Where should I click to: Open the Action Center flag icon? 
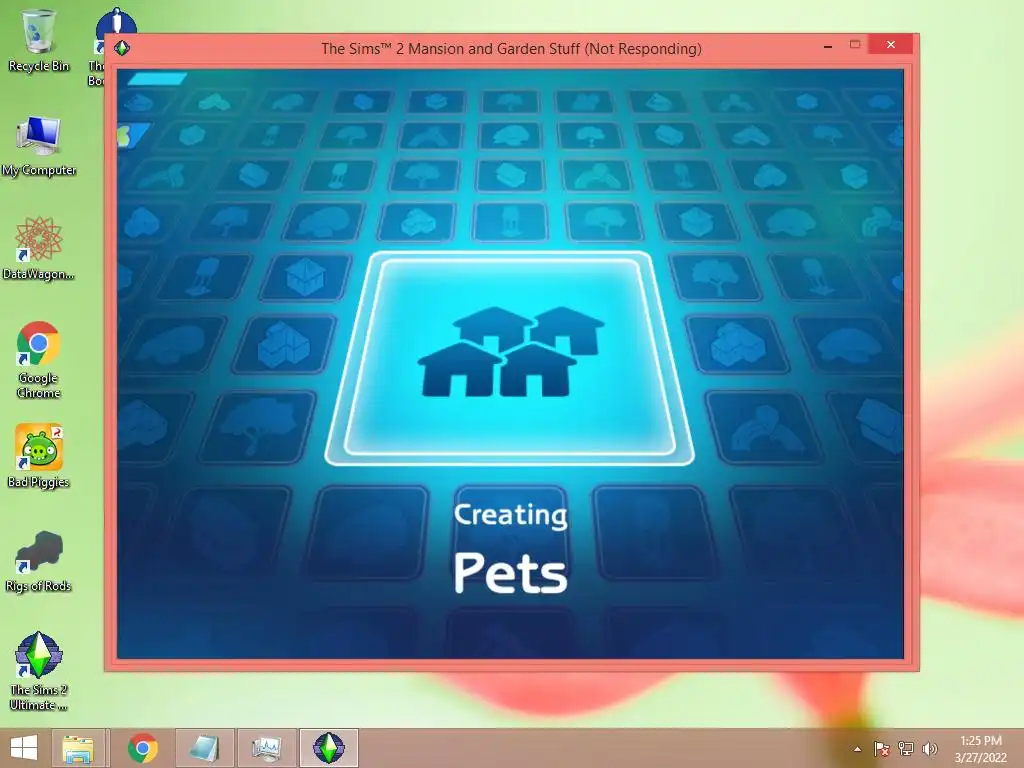881,749
